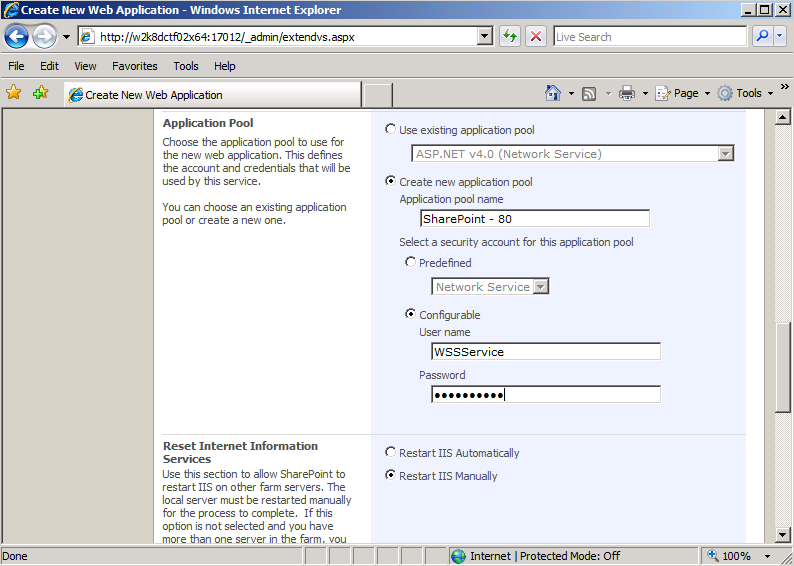Viewport: 794px width, 566px height.
Task: Click the scrollbar down arrow
Action: (782, 535)
